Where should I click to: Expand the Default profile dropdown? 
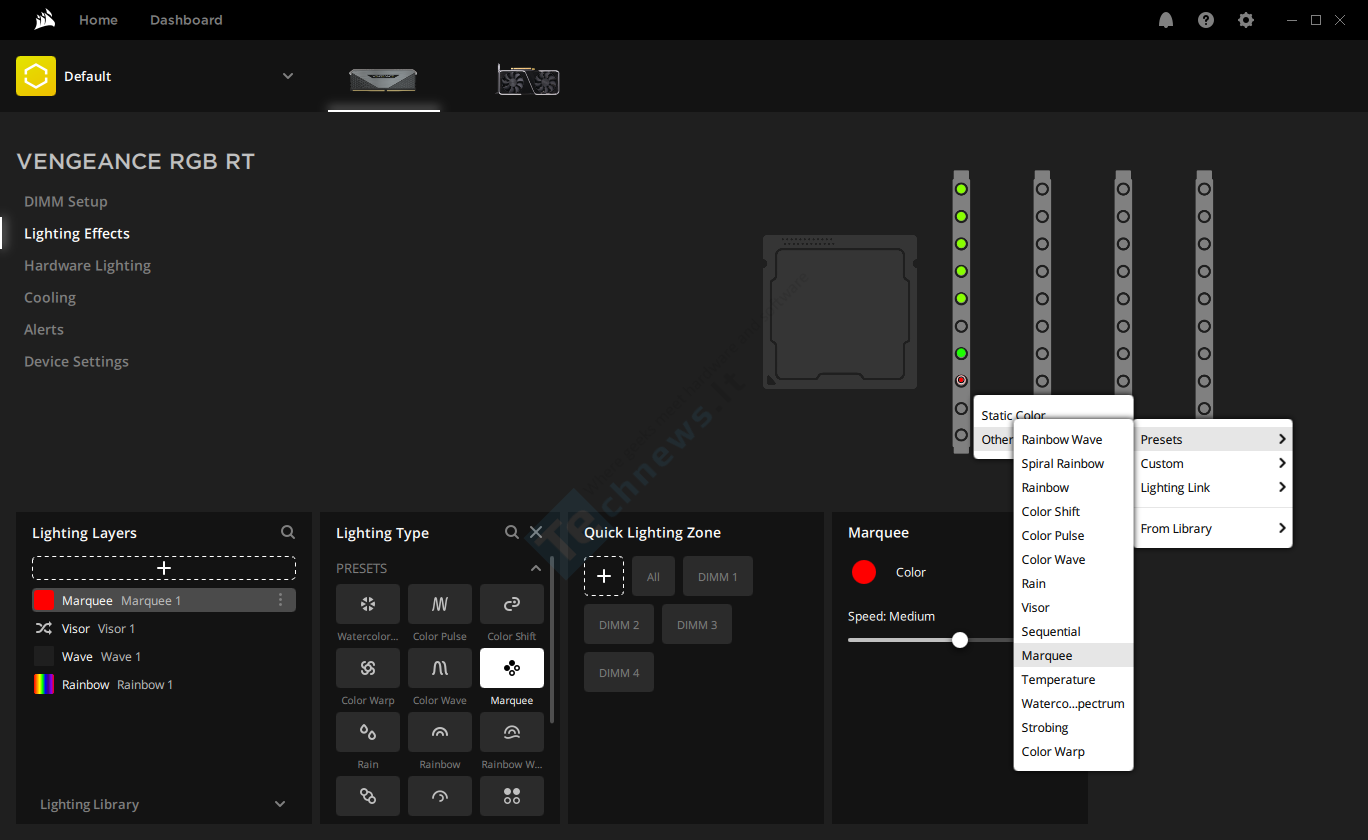pos(288,76)
